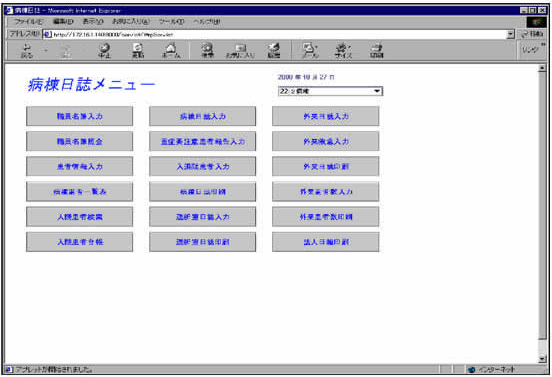Image resolution: width=552 pixels, height=377 pixels.
Task: Click the 透析室日誌入力 dialysis diary input button
Action: pos(202,217)
